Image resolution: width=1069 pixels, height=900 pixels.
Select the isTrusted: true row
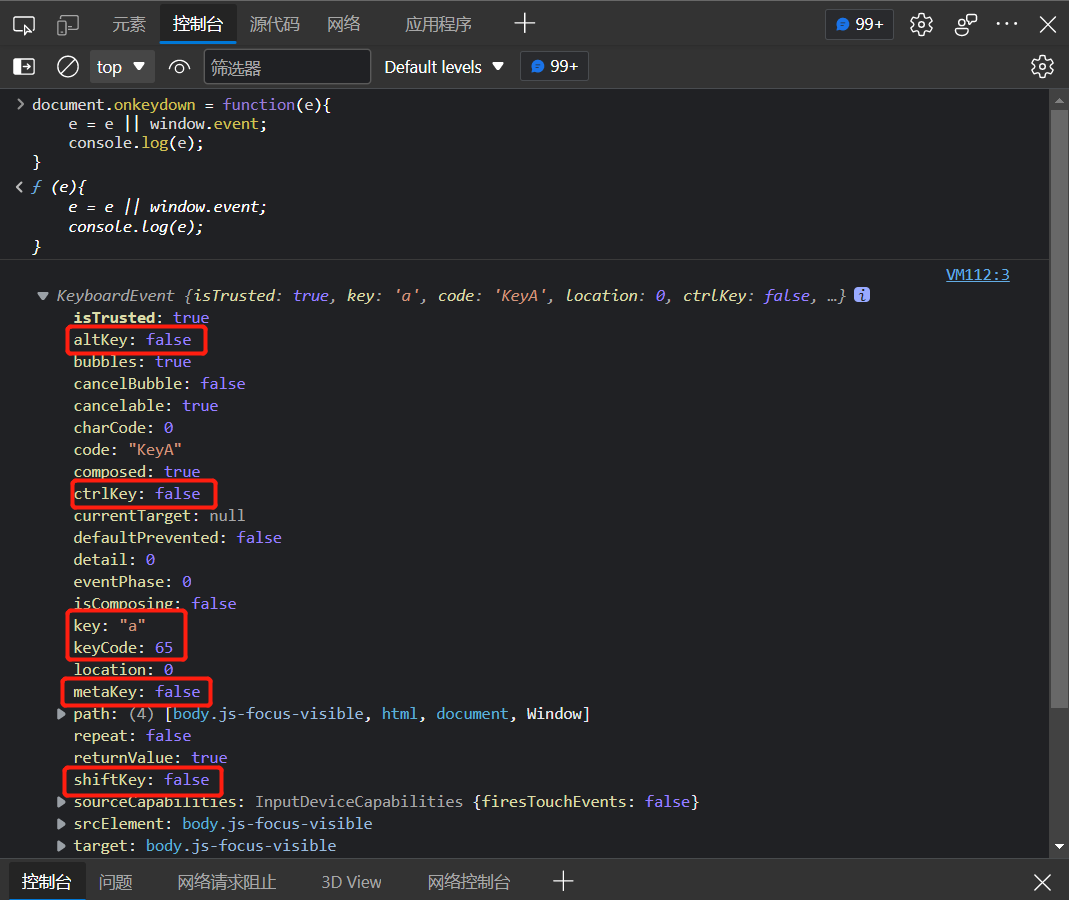[x=141, y=318]
